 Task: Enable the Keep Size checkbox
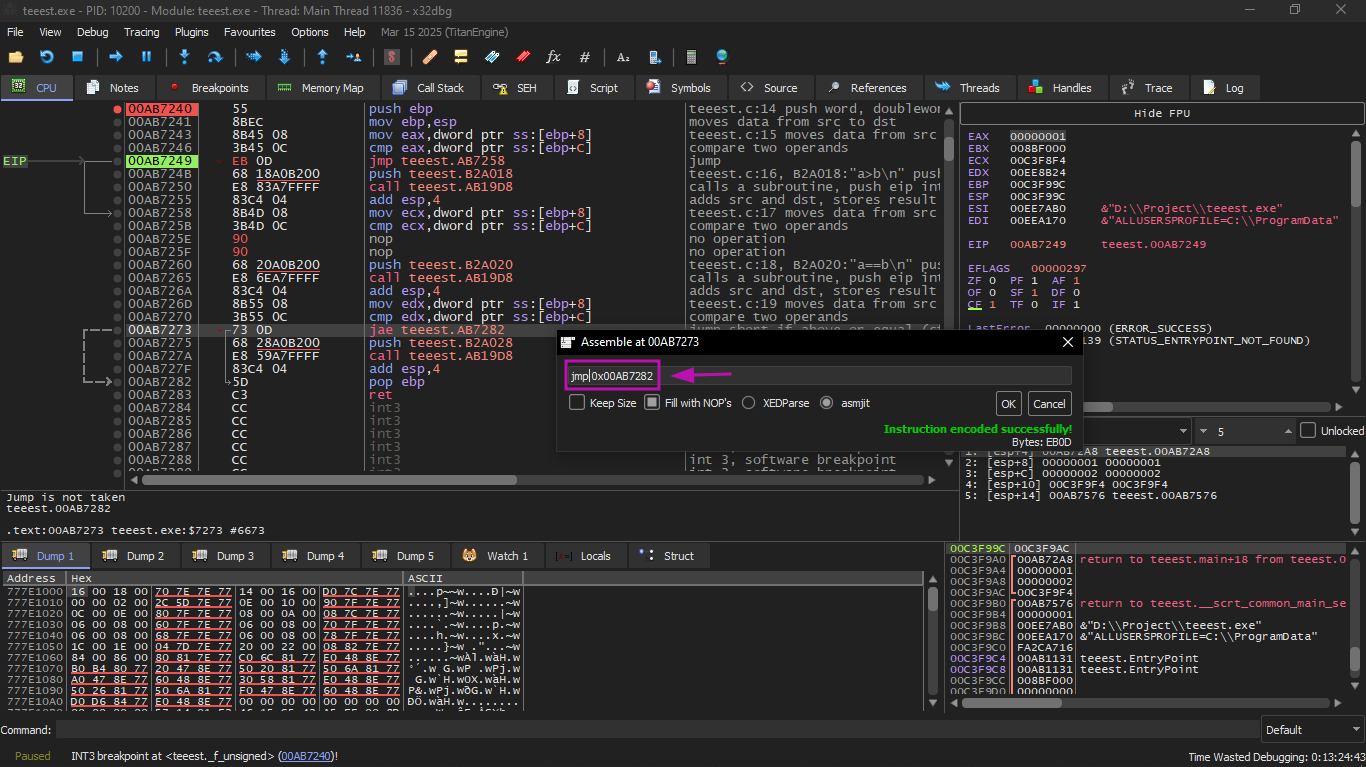point(577,403)
